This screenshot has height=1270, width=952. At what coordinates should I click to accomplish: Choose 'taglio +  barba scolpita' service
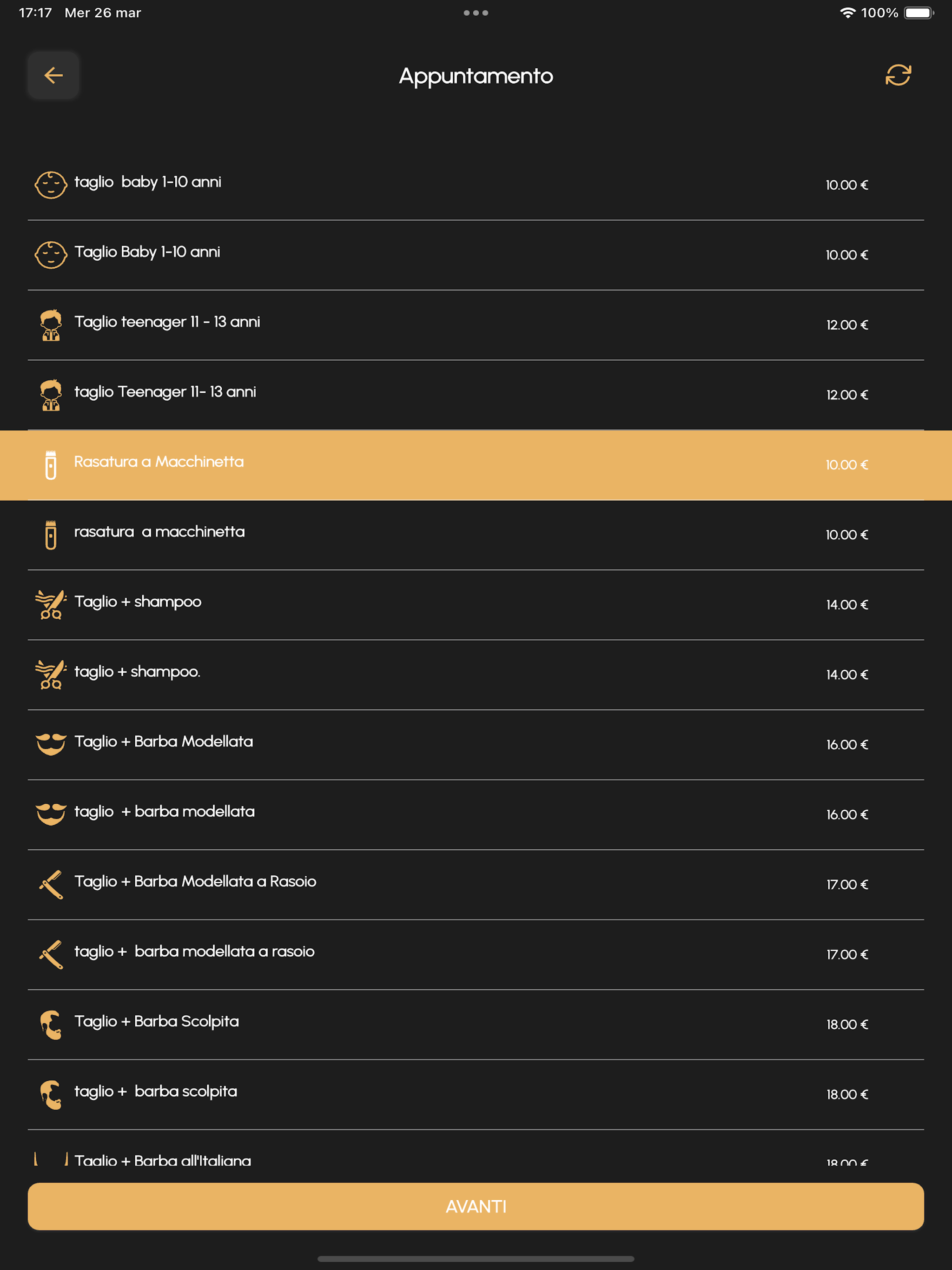[x=476, y=1094]
